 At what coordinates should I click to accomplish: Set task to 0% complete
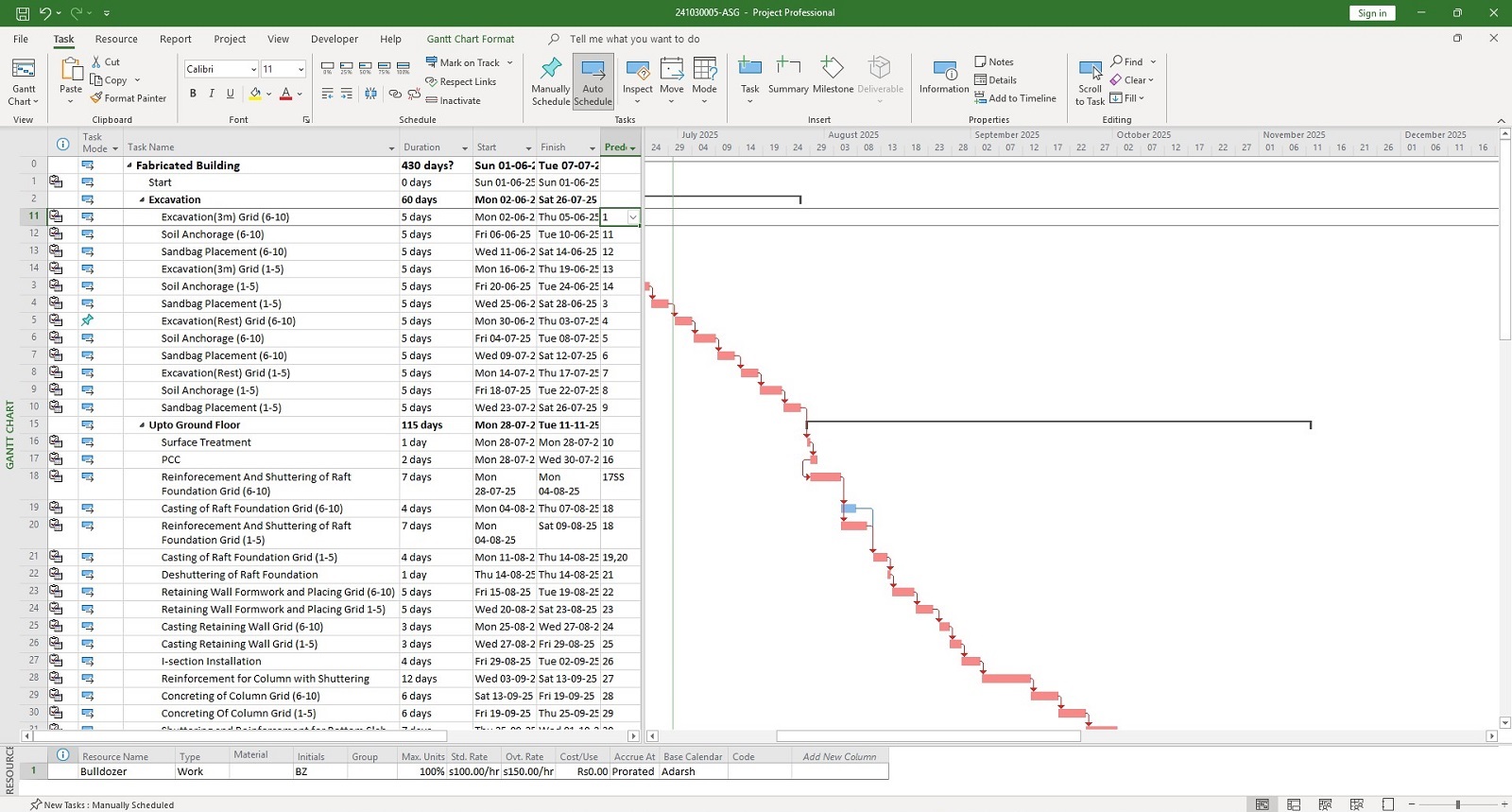(328, 67)
